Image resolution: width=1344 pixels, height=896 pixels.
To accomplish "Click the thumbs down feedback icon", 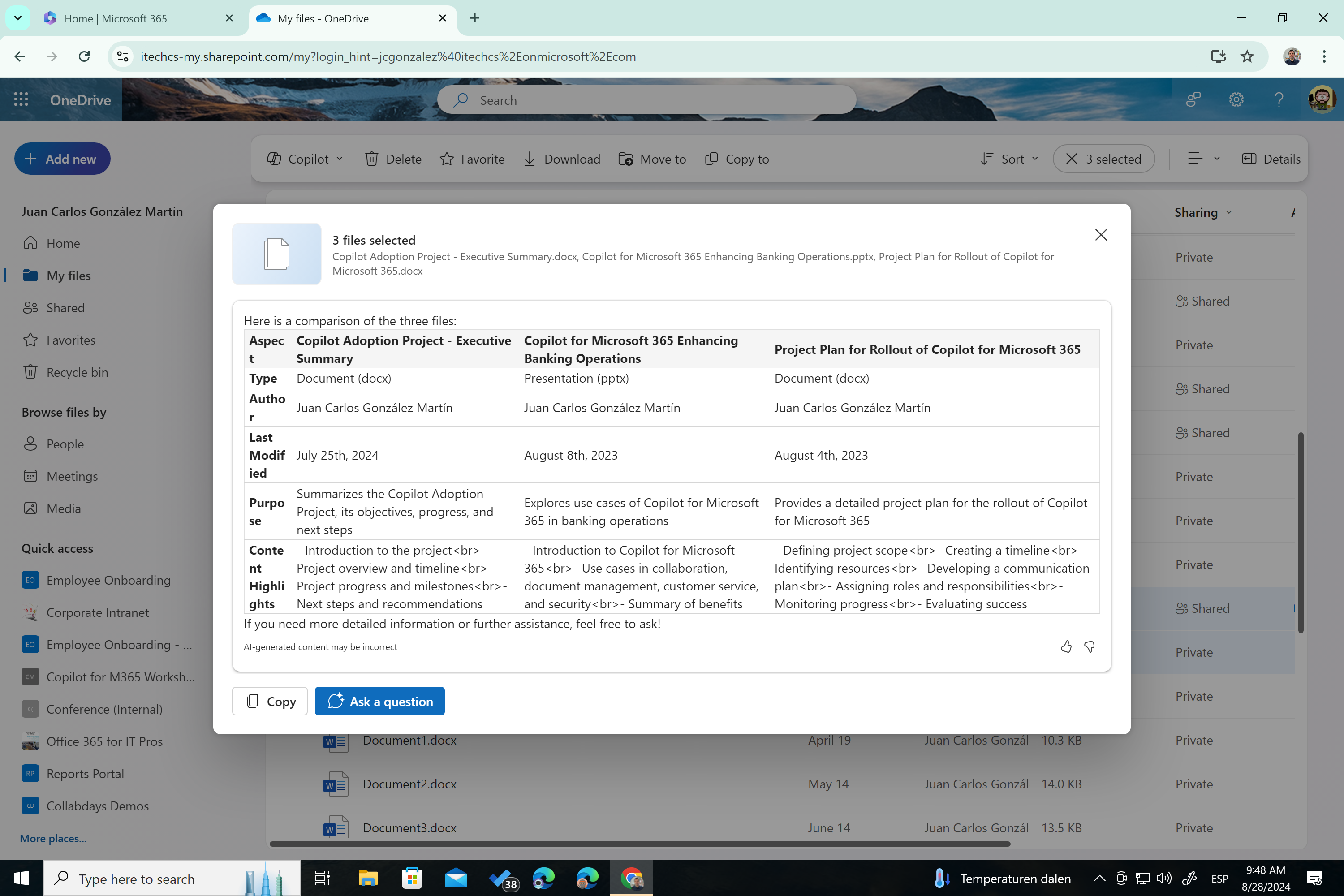I will point(1089,646).
